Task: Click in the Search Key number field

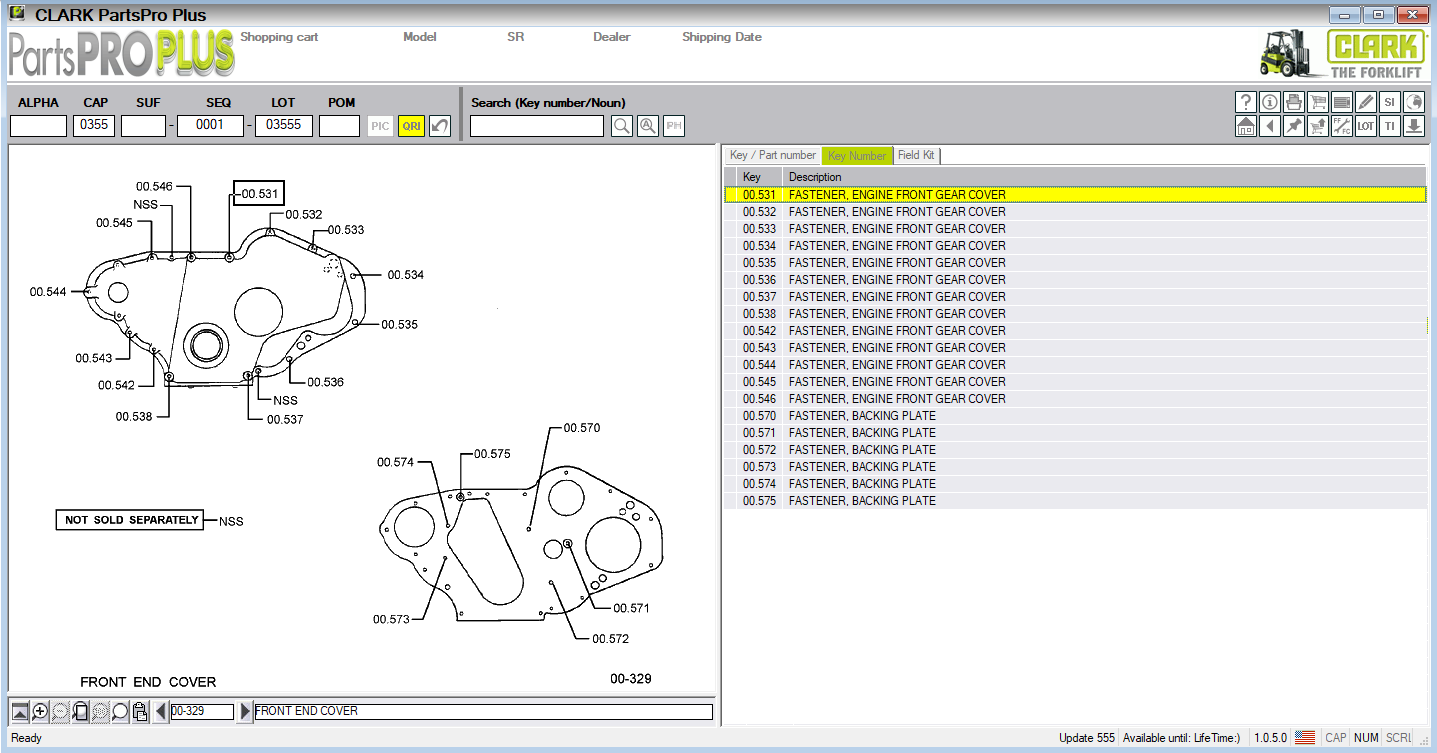Action: pyautogui.click(x=536, y=126)
